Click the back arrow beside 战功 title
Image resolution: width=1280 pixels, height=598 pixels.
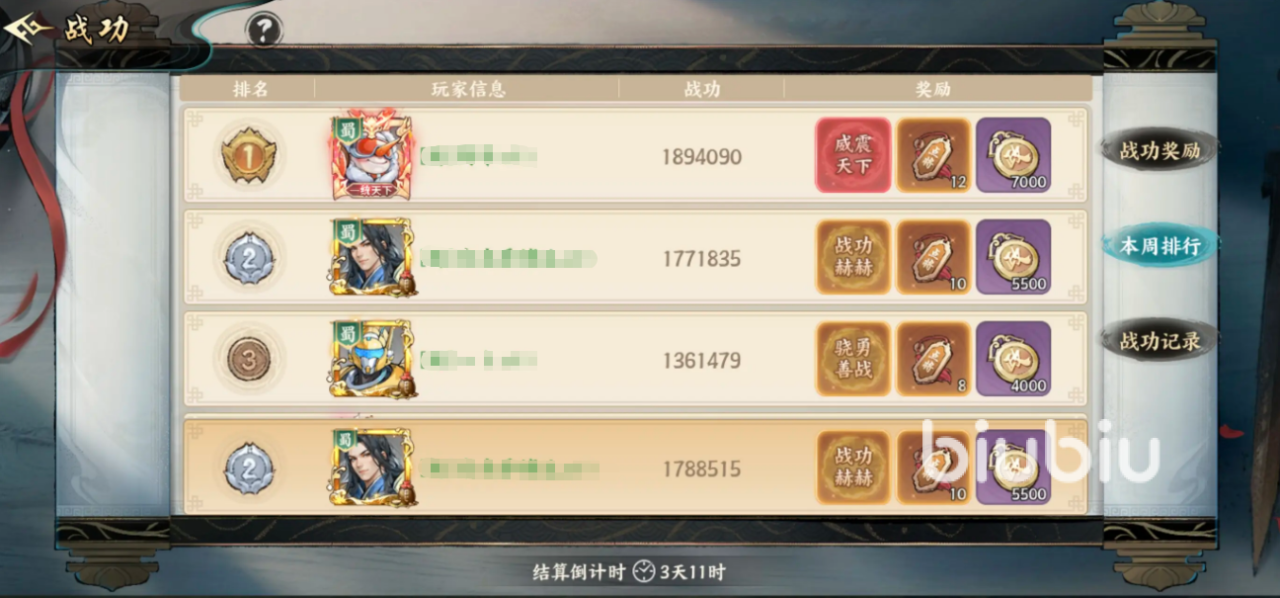click(x=28, y=29)
